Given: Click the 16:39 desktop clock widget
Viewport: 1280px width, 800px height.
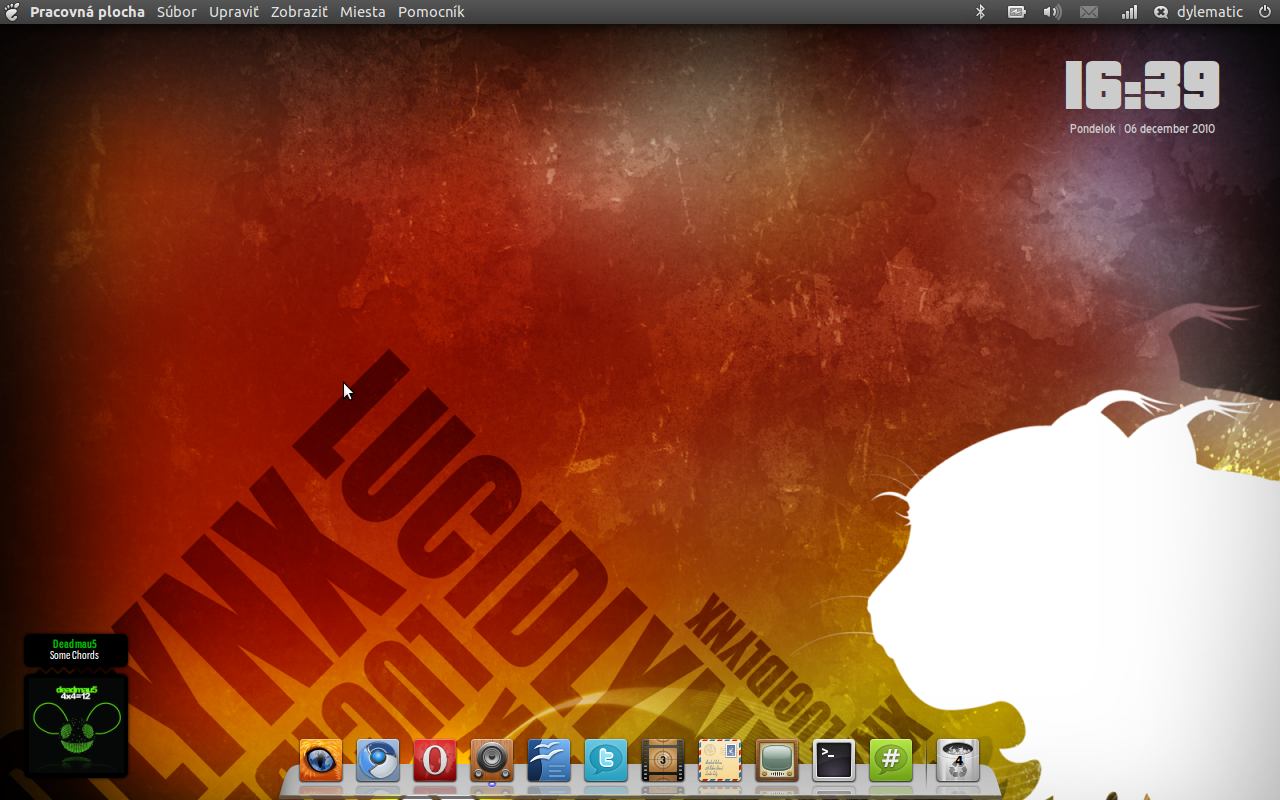Looking at the screenshot, I should (1142, 85).
